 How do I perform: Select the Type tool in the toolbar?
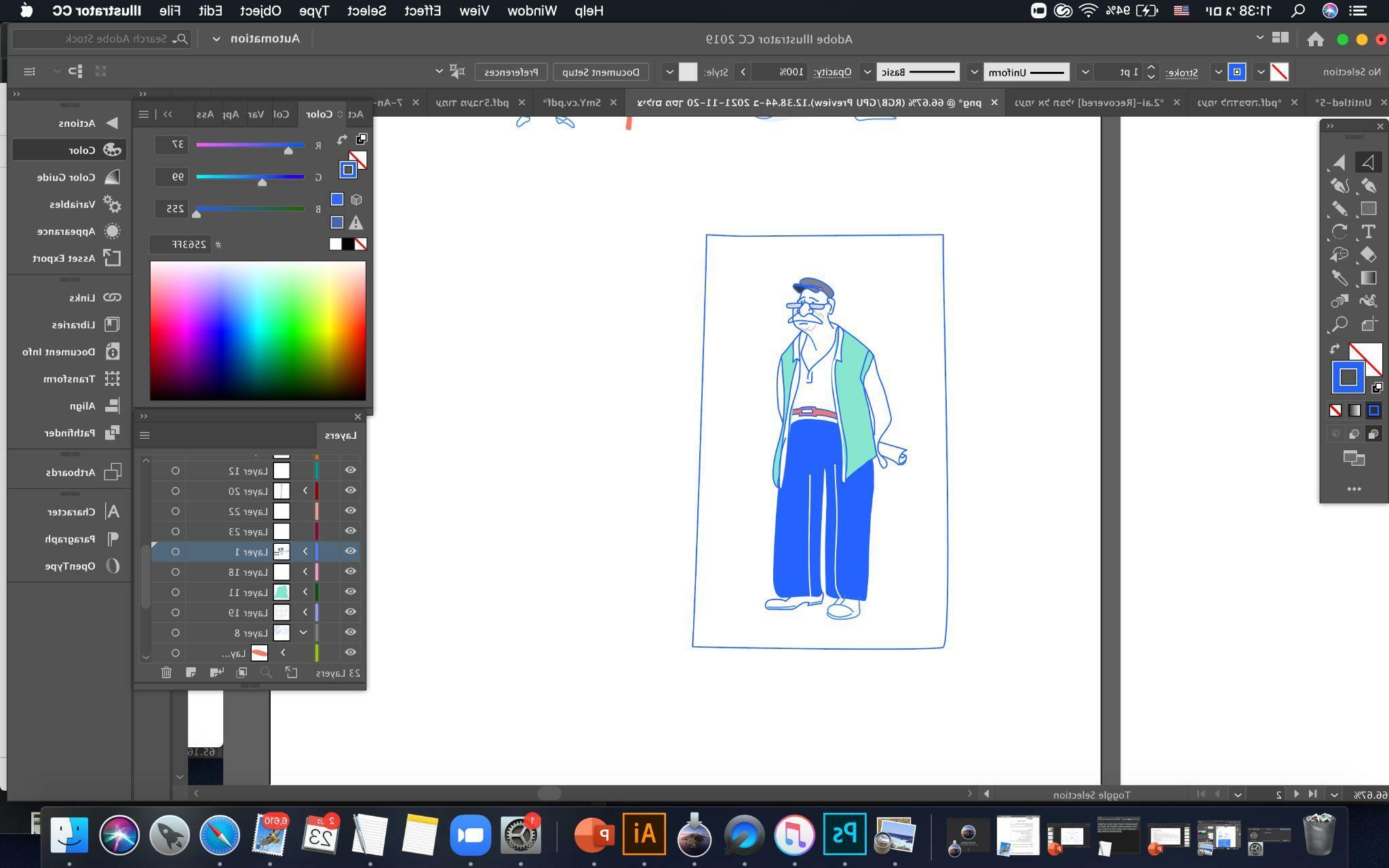[1368, 232]
